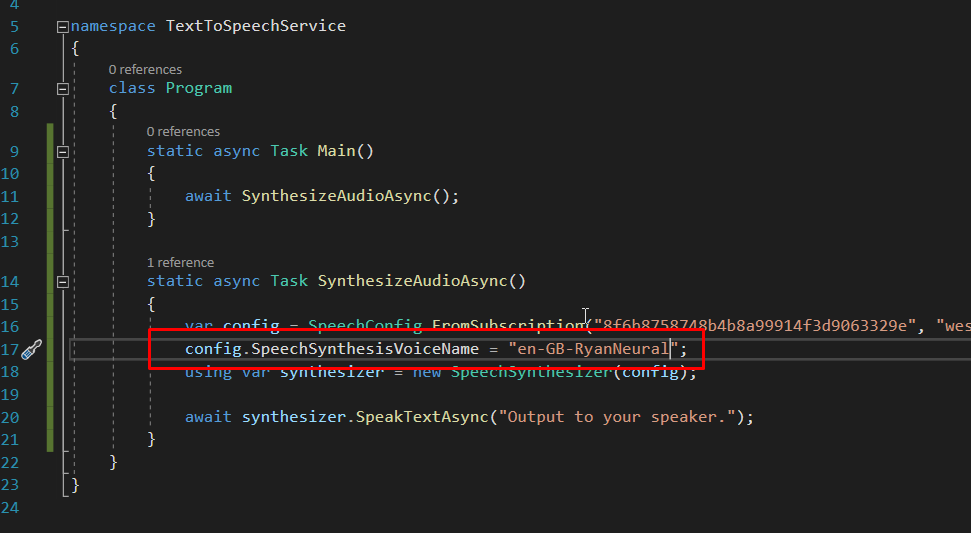This screenshot has width=971, height=533.
Task: Open "0 references" link above class Program
Action: point(145,70)
